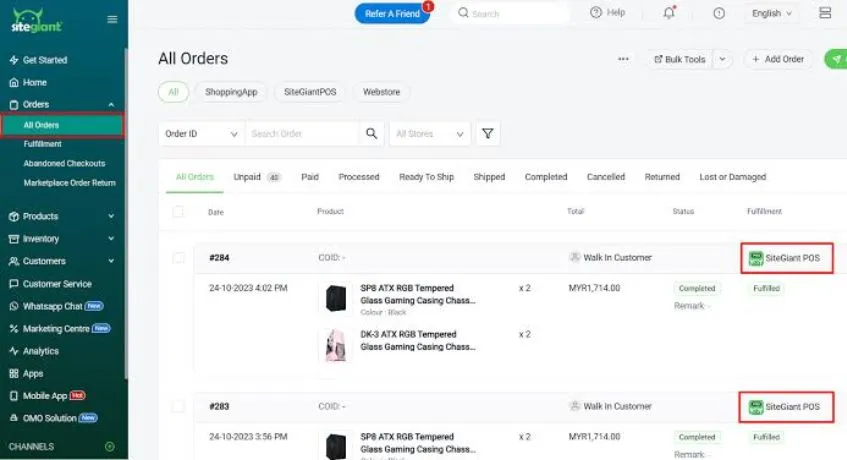The image size is (847, 460).
Task: Tick the select-all orders checkbox
Action: point(178,212)
